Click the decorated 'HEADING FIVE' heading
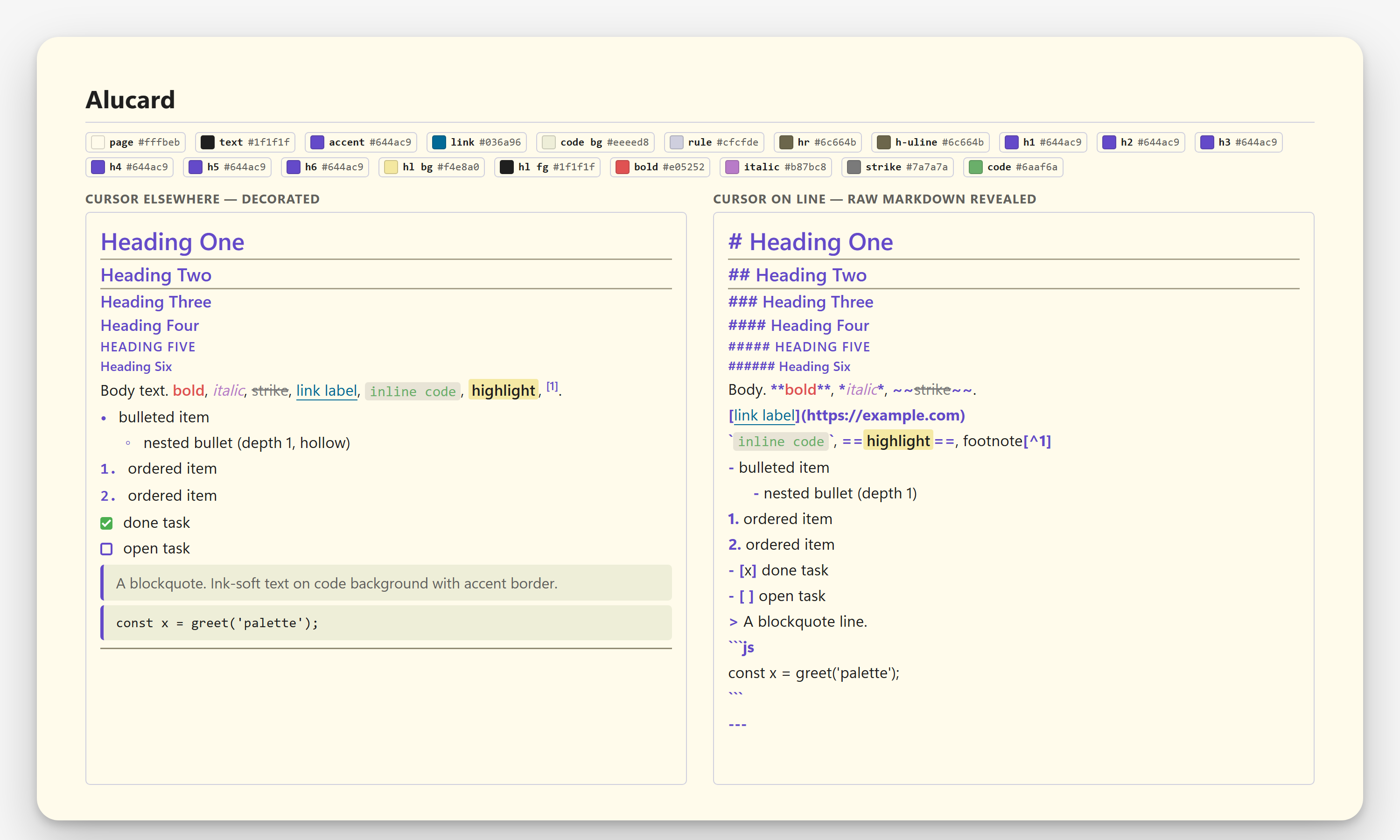The height and width of the screenshot is (840, 1400). click(x=148, y=347)
